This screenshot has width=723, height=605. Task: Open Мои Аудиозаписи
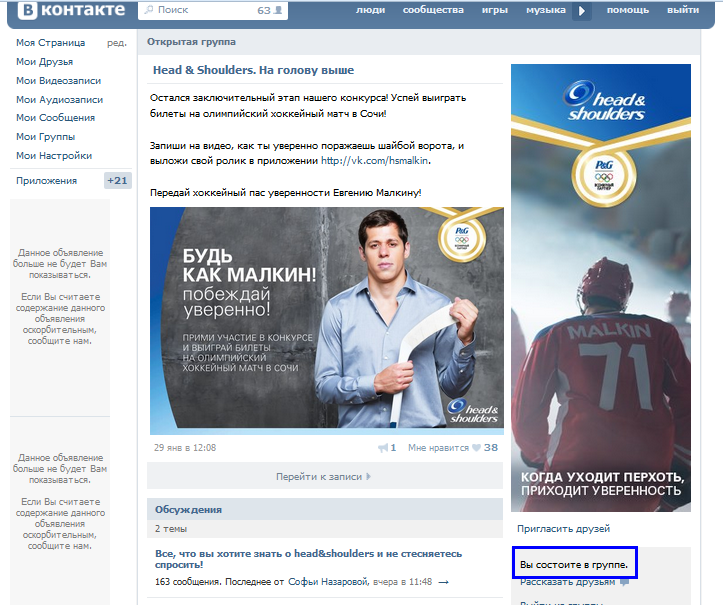point(59,99)
